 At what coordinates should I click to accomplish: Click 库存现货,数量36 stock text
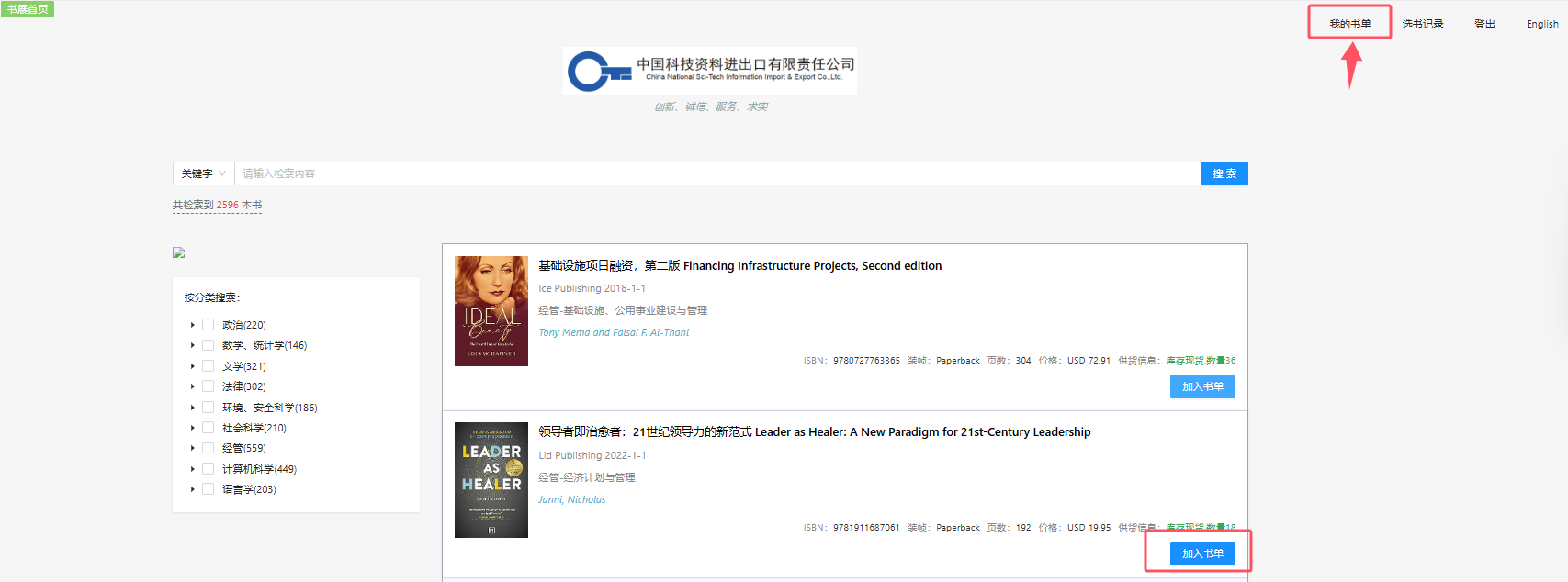click(1201, 361)
